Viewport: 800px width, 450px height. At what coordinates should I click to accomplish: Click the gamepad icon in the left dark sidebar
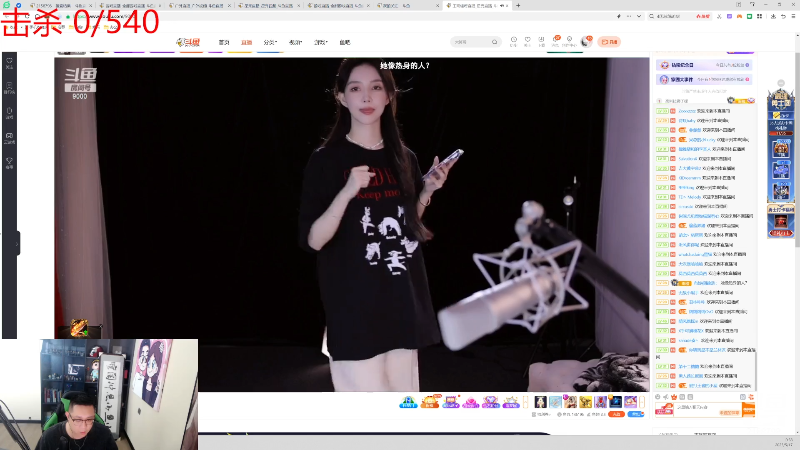[x=9, y=138]
